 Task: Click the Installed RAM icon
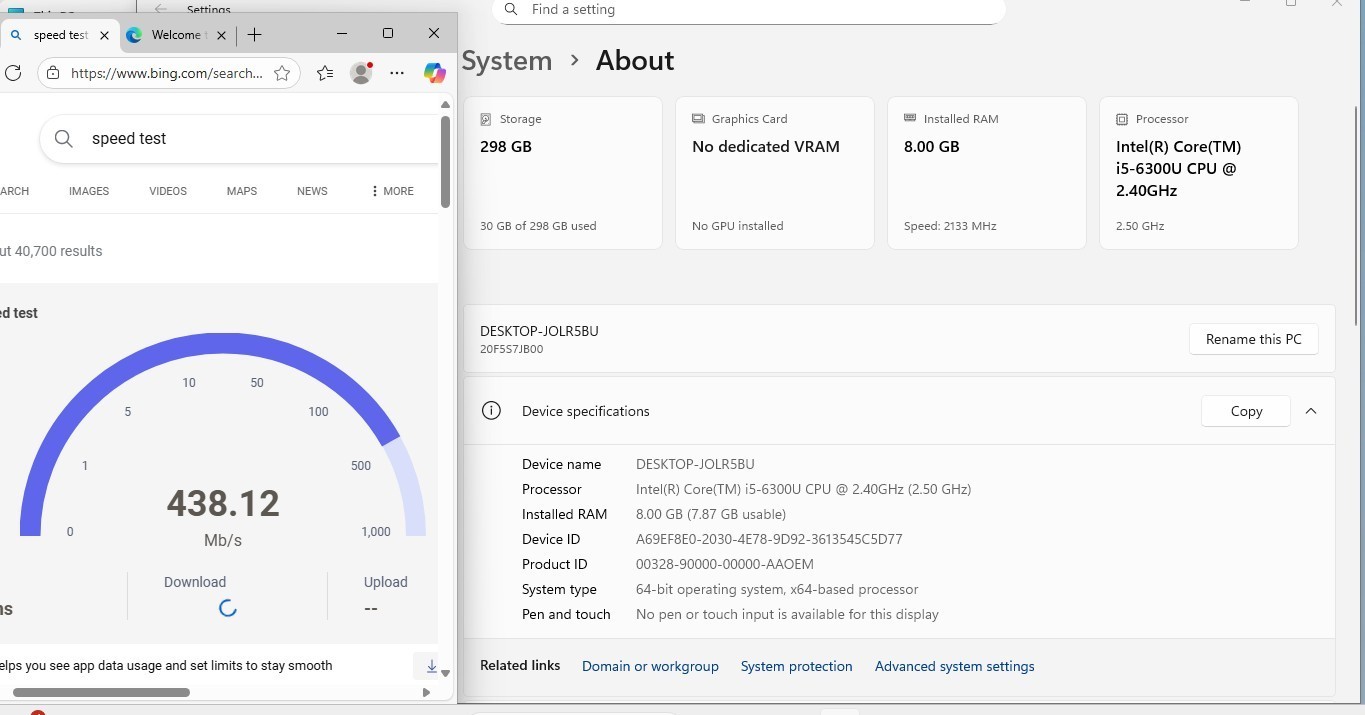910,118
